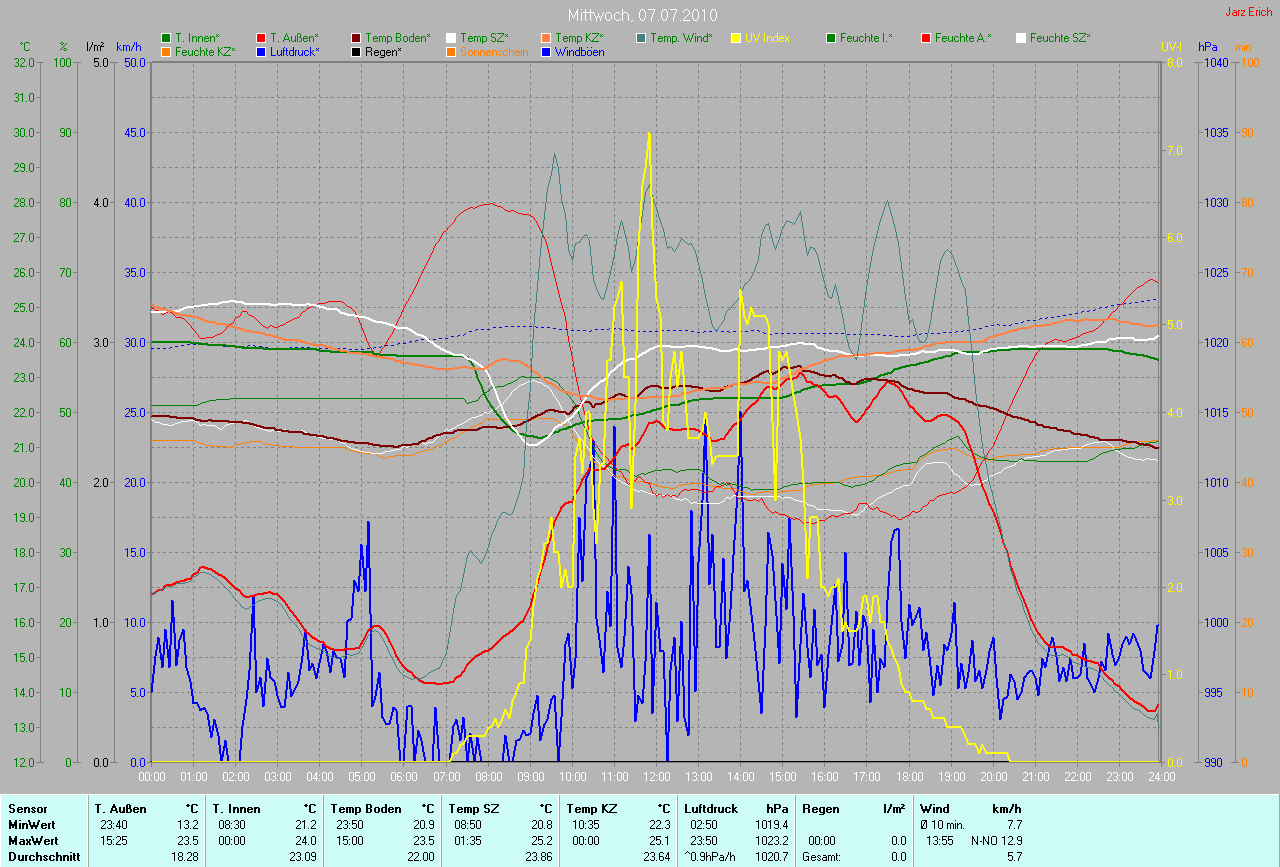Toggle the Feuchte I. series label
The height and width of the screenshot is (867, 1280).
866,38
